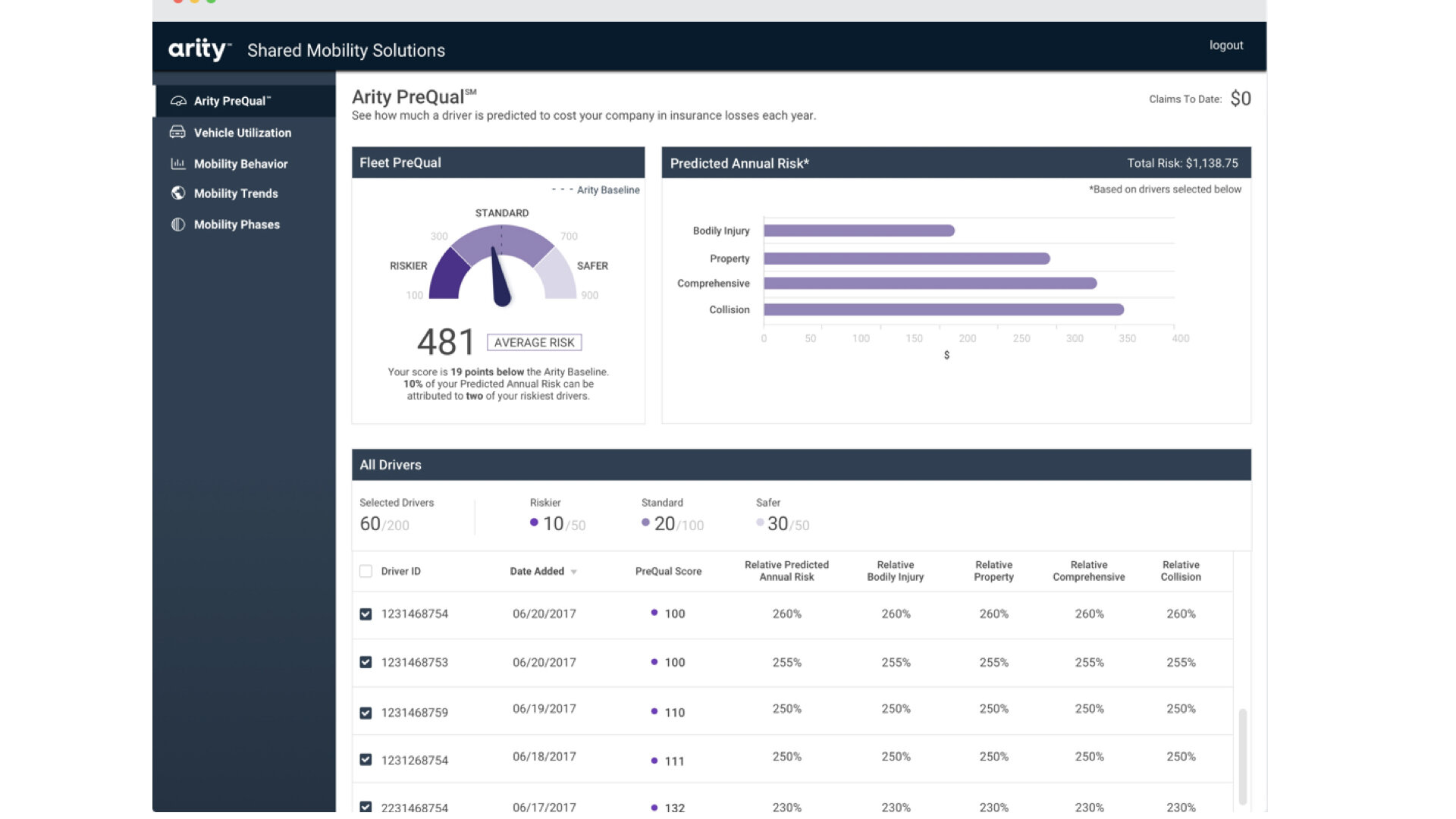Screen dimensions: 1456x819
Task: Click PreQual score 132 cell
Action: pyautogui.click(x=674, y=808)
